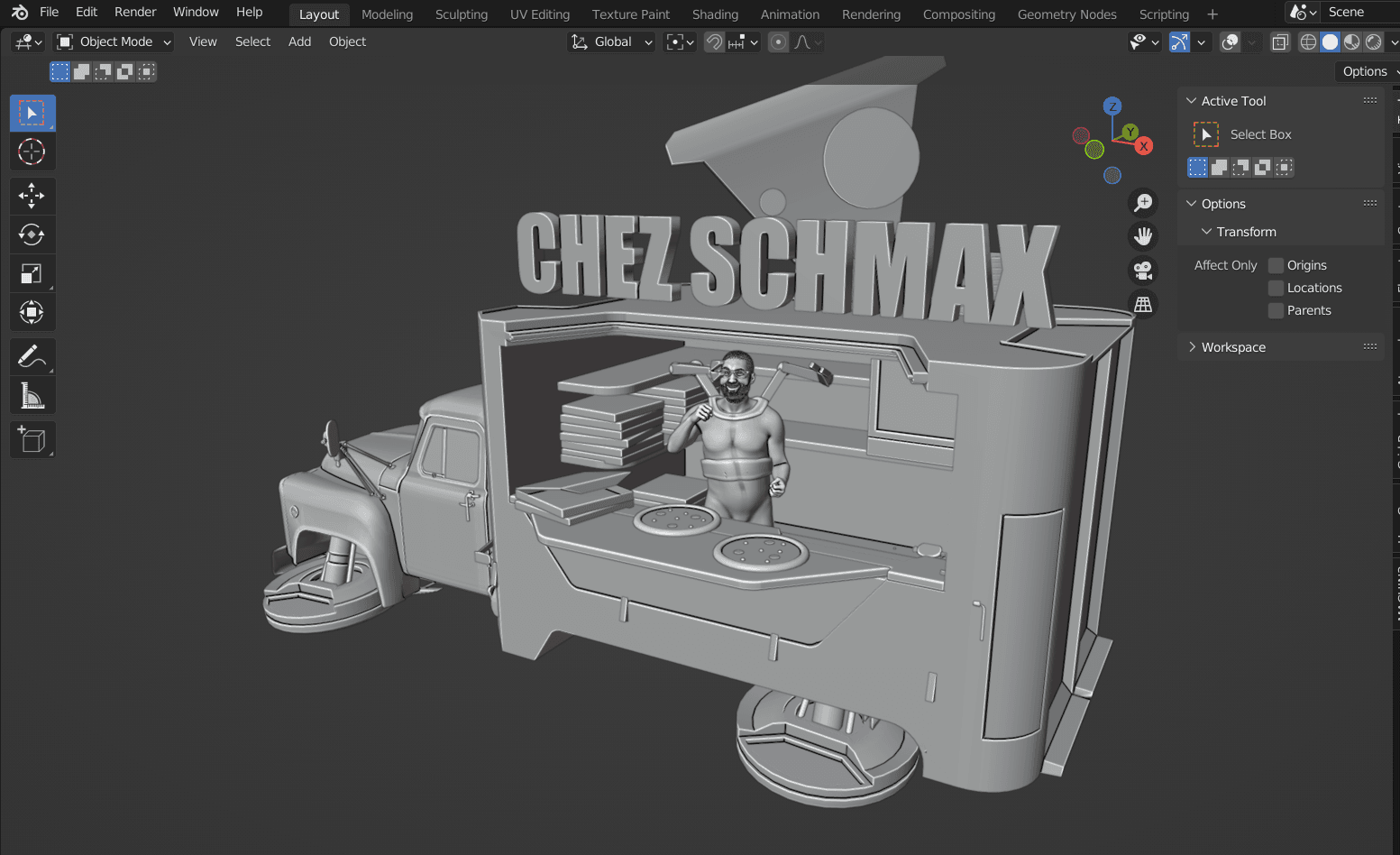Choose Intersect selection mode in viewport header
Image resolution: width=1400 pixels, height=855 pixels.
click(146, 71)
